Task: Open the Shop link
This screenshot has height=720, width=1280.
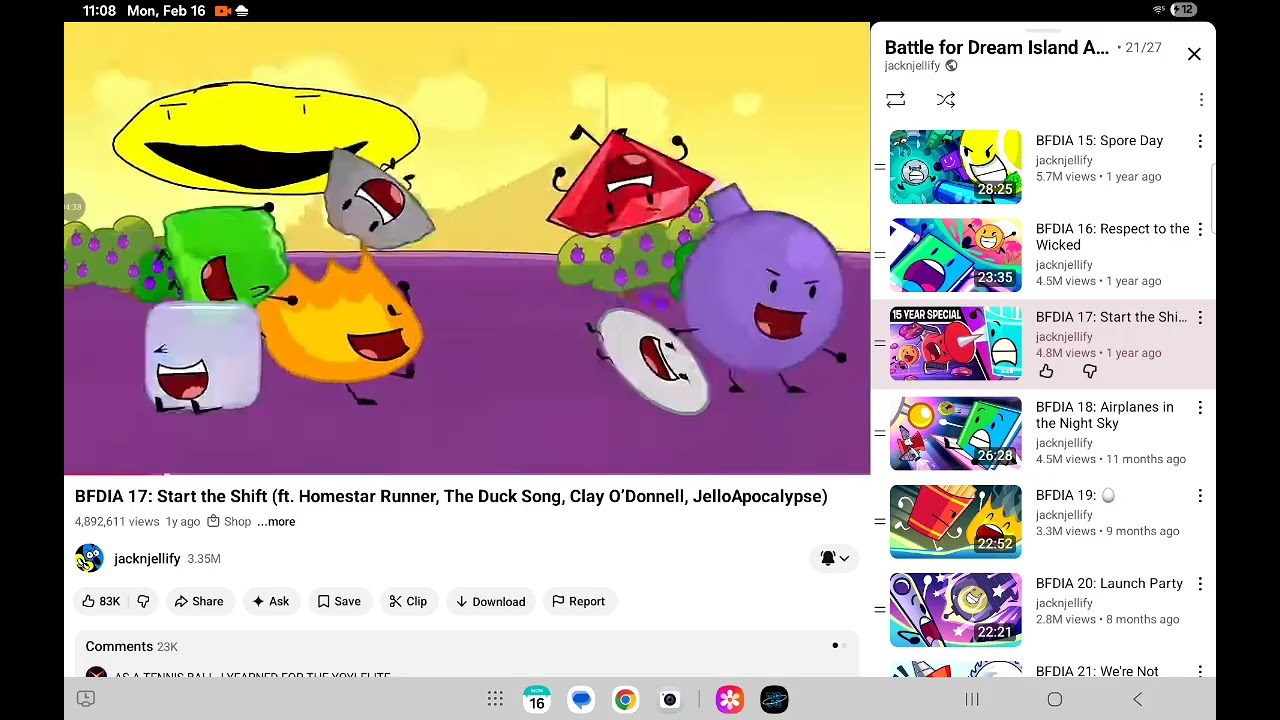Action: [229, 521]
